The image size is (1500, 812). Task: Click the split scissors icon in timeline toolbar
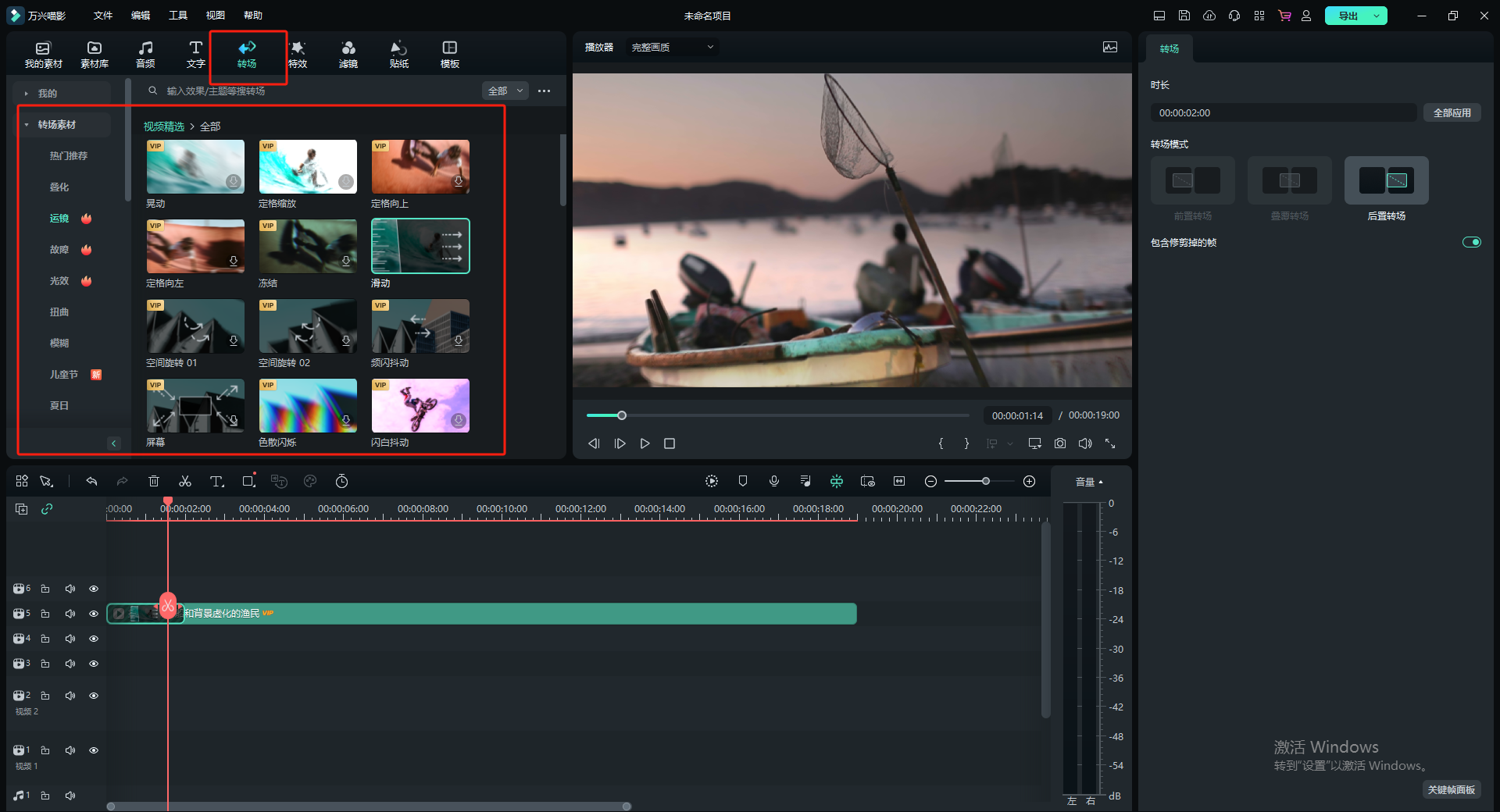click(x=185, y=482)
